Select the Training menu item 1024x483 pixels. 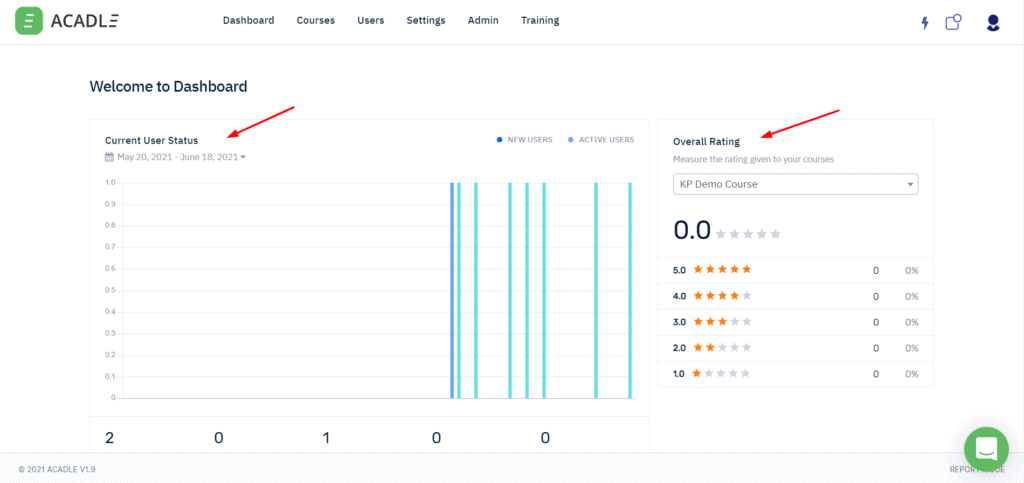[540, 21]
